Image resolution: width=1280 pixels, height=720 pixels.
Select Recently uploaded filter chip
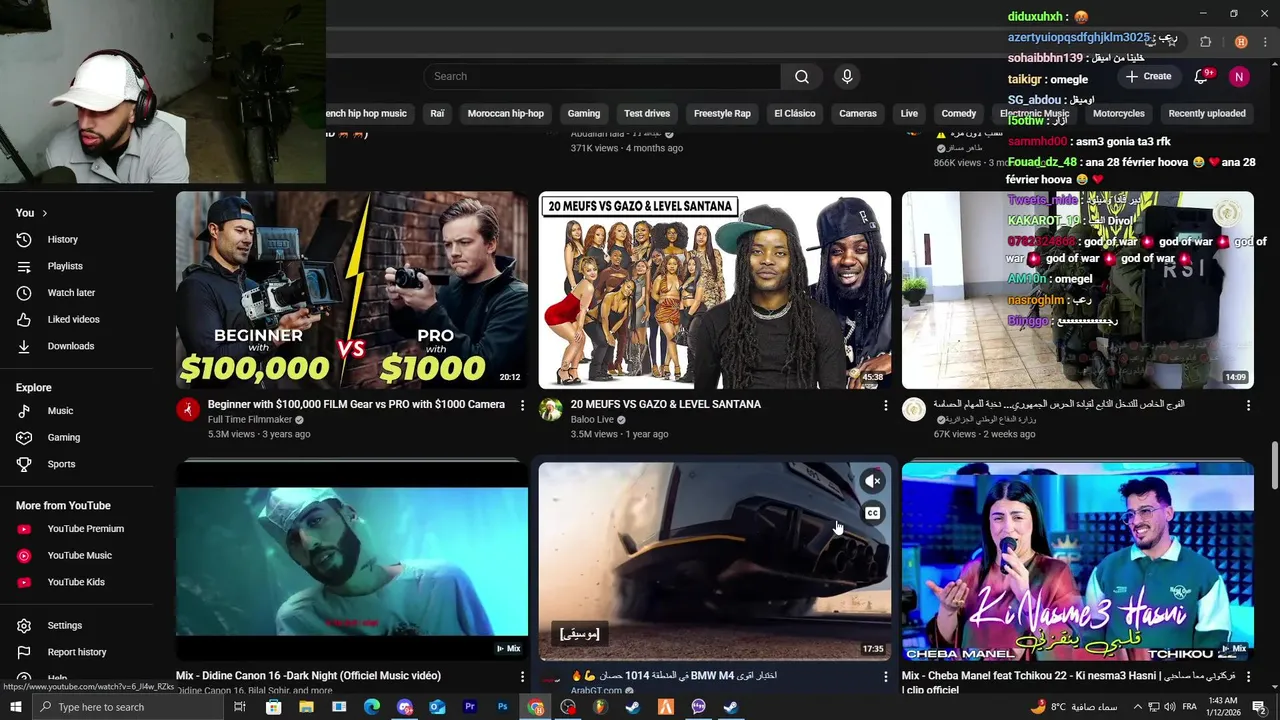coord(1207,113)
